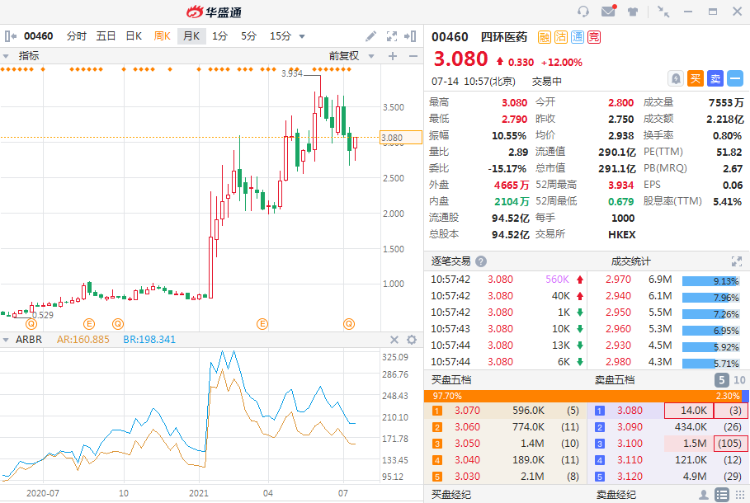Open the skin theme shirt icon

pyautogui.click(x=633, y=11)
